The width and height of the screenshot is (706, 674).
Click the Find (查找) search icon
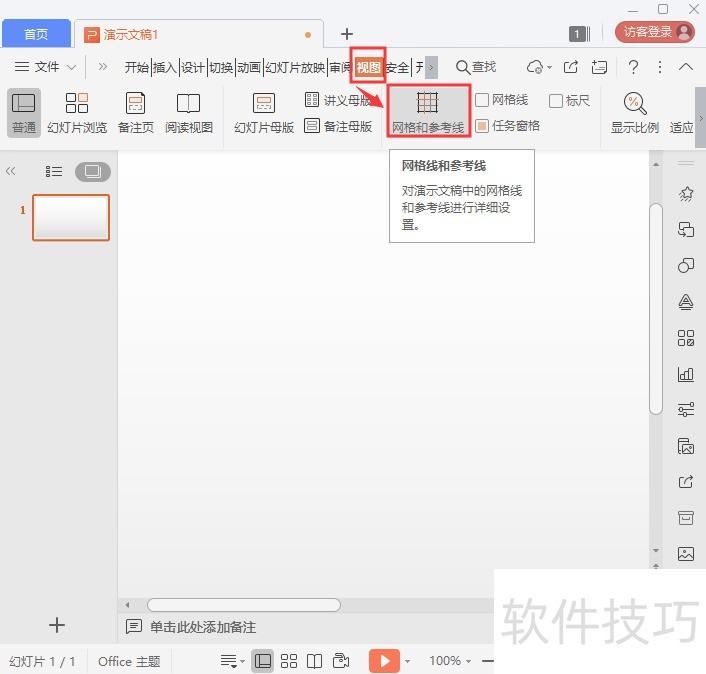point(463,67)
